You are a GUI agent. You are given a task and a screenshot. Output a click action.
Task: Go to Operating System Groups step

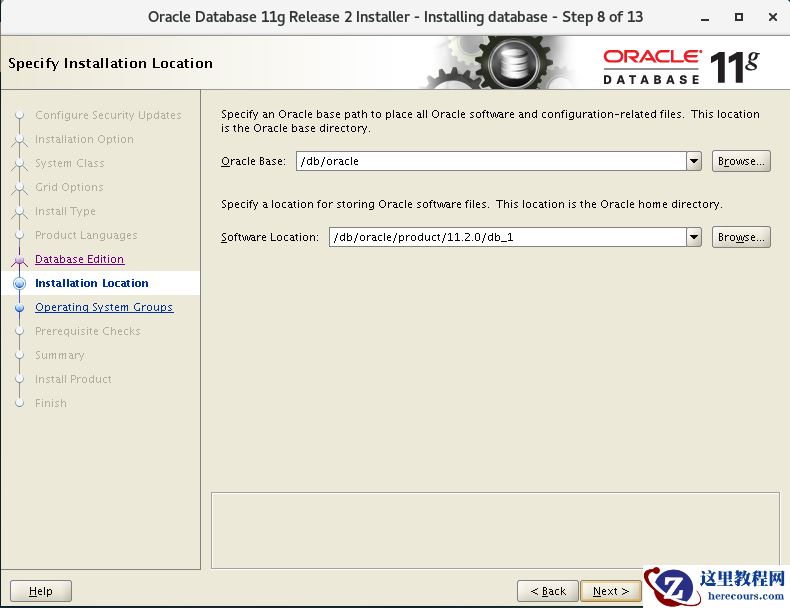[x=104, y=307]
